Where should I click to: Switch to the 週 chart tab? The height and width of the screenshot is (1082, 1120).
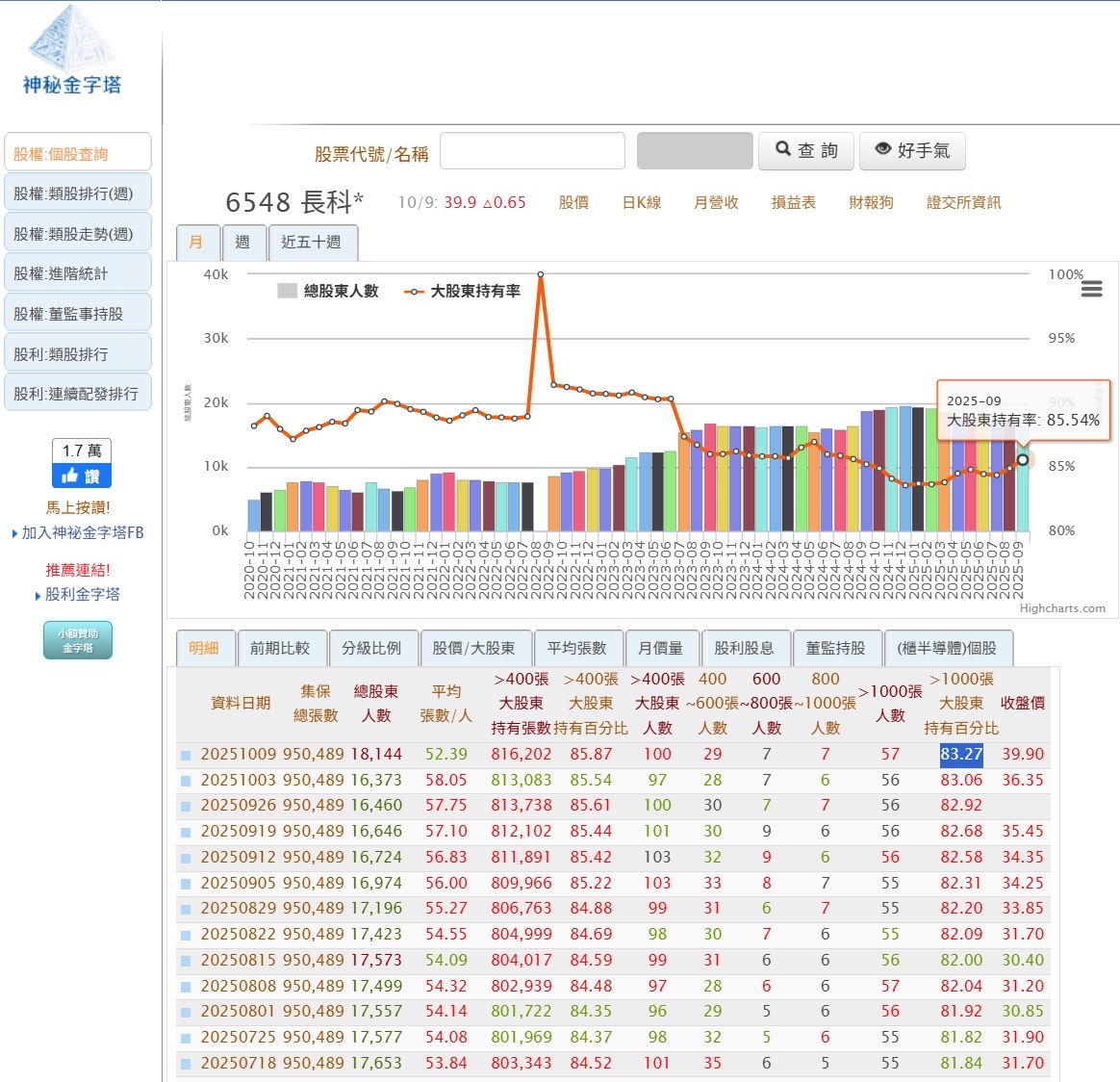click(242, 243)
